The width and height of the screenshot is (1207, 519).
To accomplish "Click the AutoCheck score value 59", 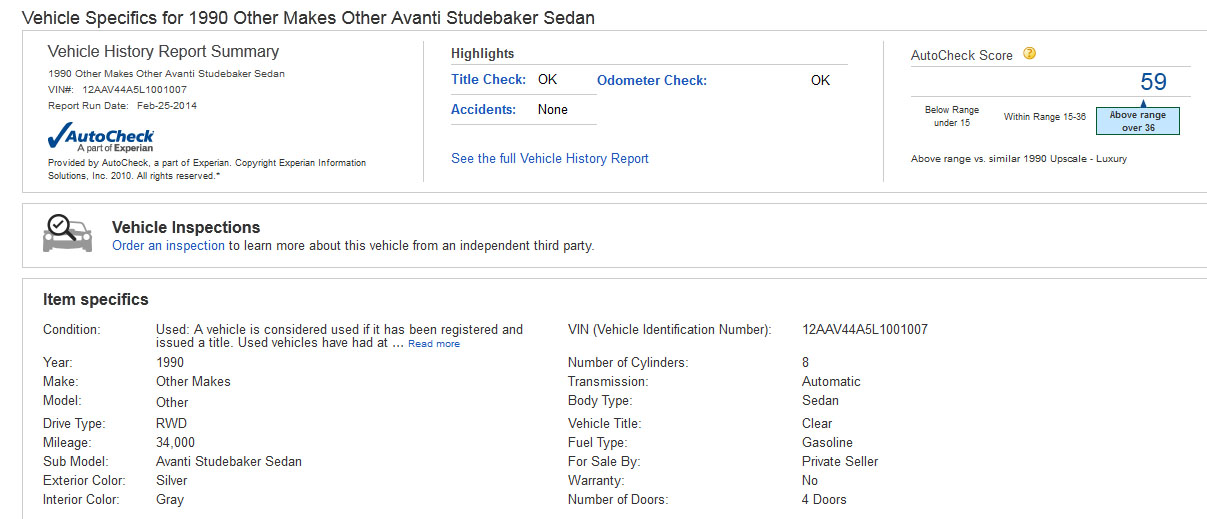I will pos(1154,82).
